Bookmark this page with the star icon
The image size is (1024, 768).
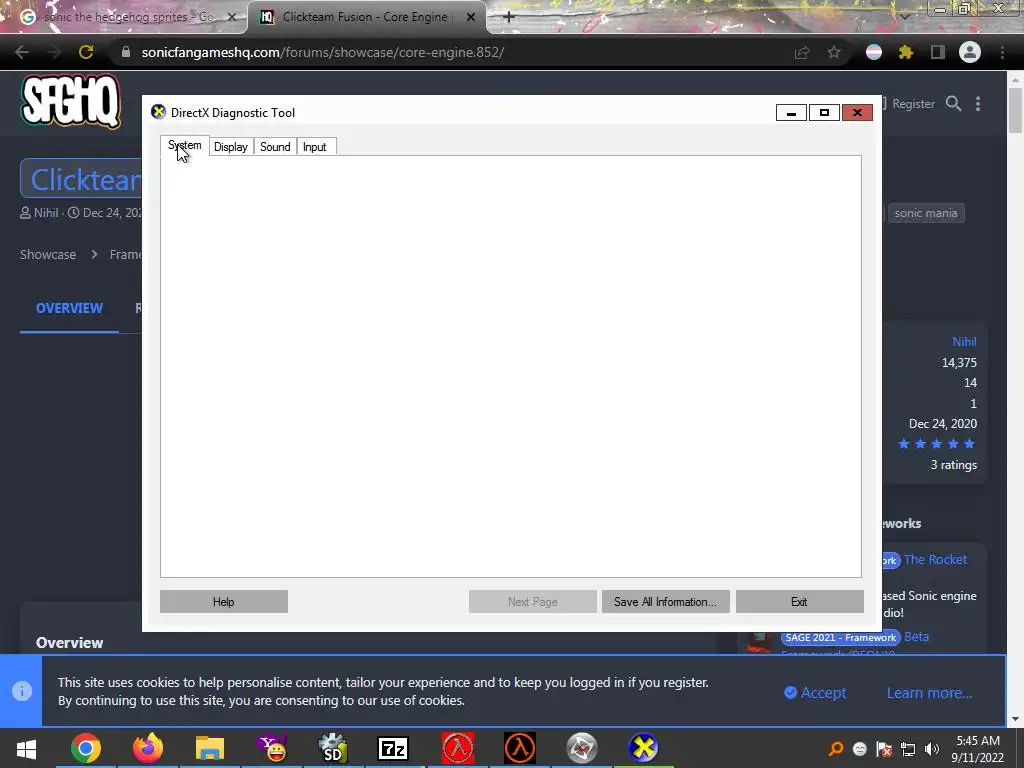pyautogui.click(x=834, y=52)
